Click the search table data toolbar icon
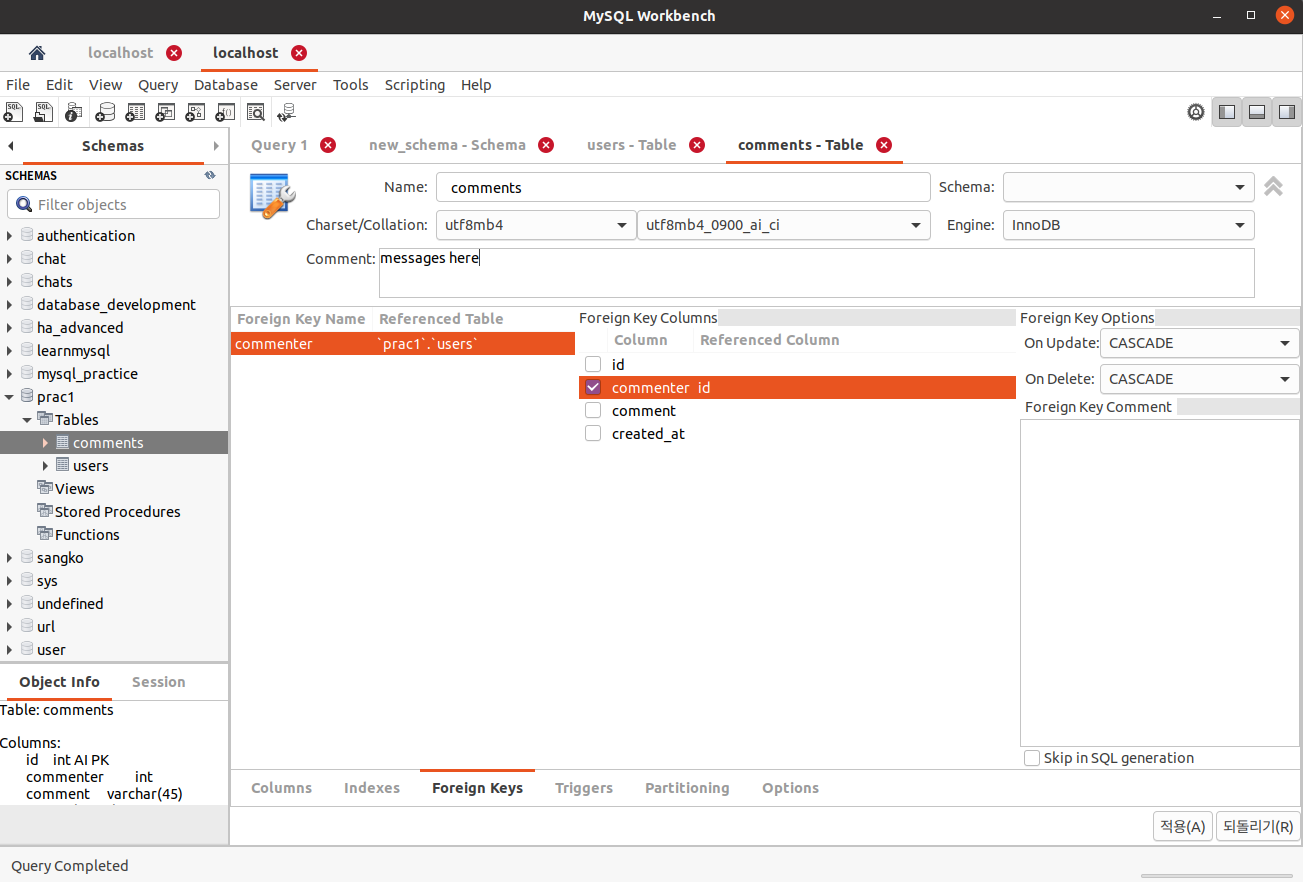Screen dimensions: 1303x882 pos(256,112)
